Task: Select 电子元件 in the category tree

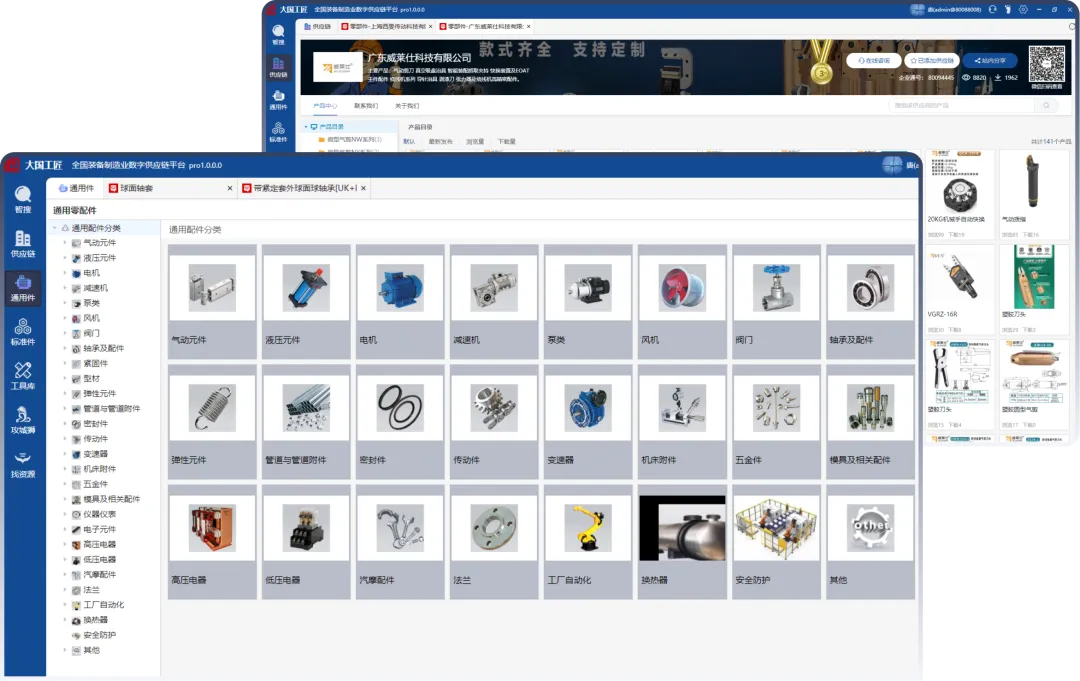Action: (99, 530)
